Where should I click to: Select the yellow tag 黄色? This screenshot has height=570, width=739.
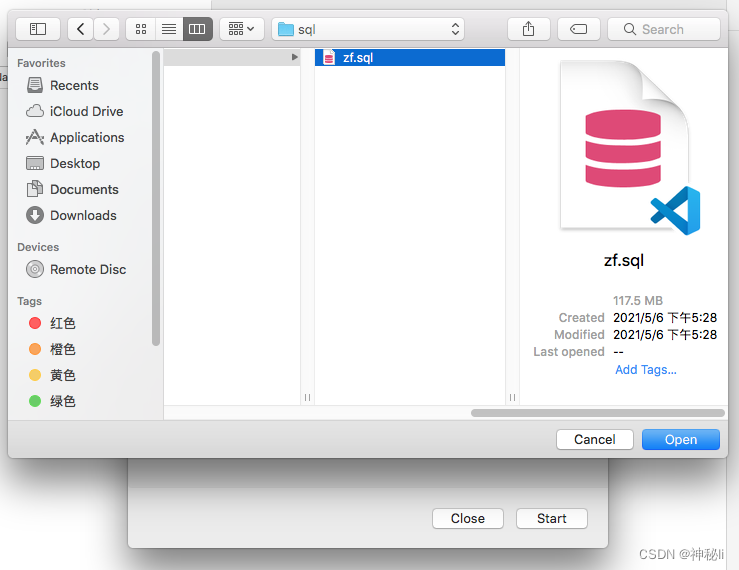click(x=62, y=375)
